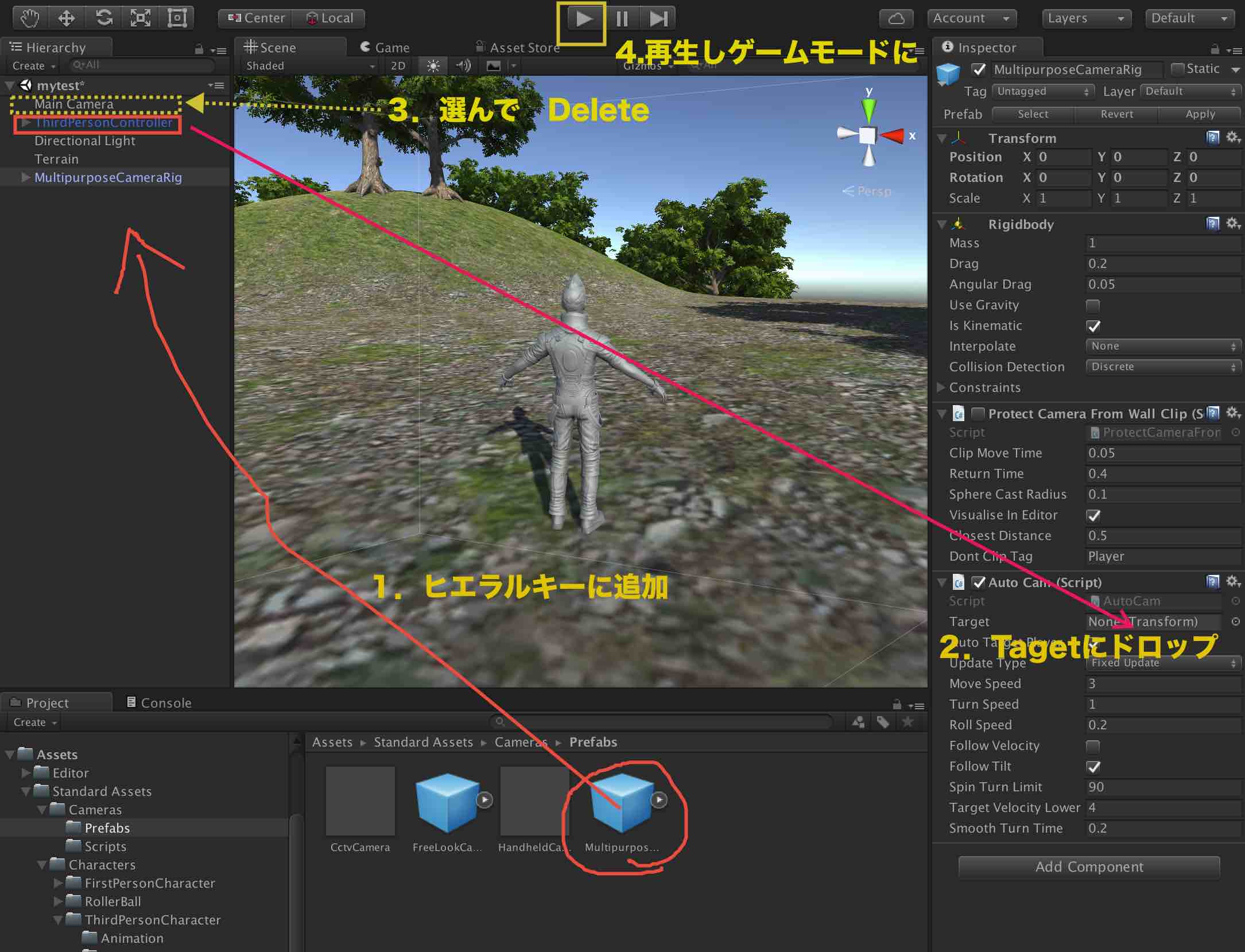Screen dimensions: 1245x952
Task: Toggle scene audio speaker icon
Action: (463, 66)
